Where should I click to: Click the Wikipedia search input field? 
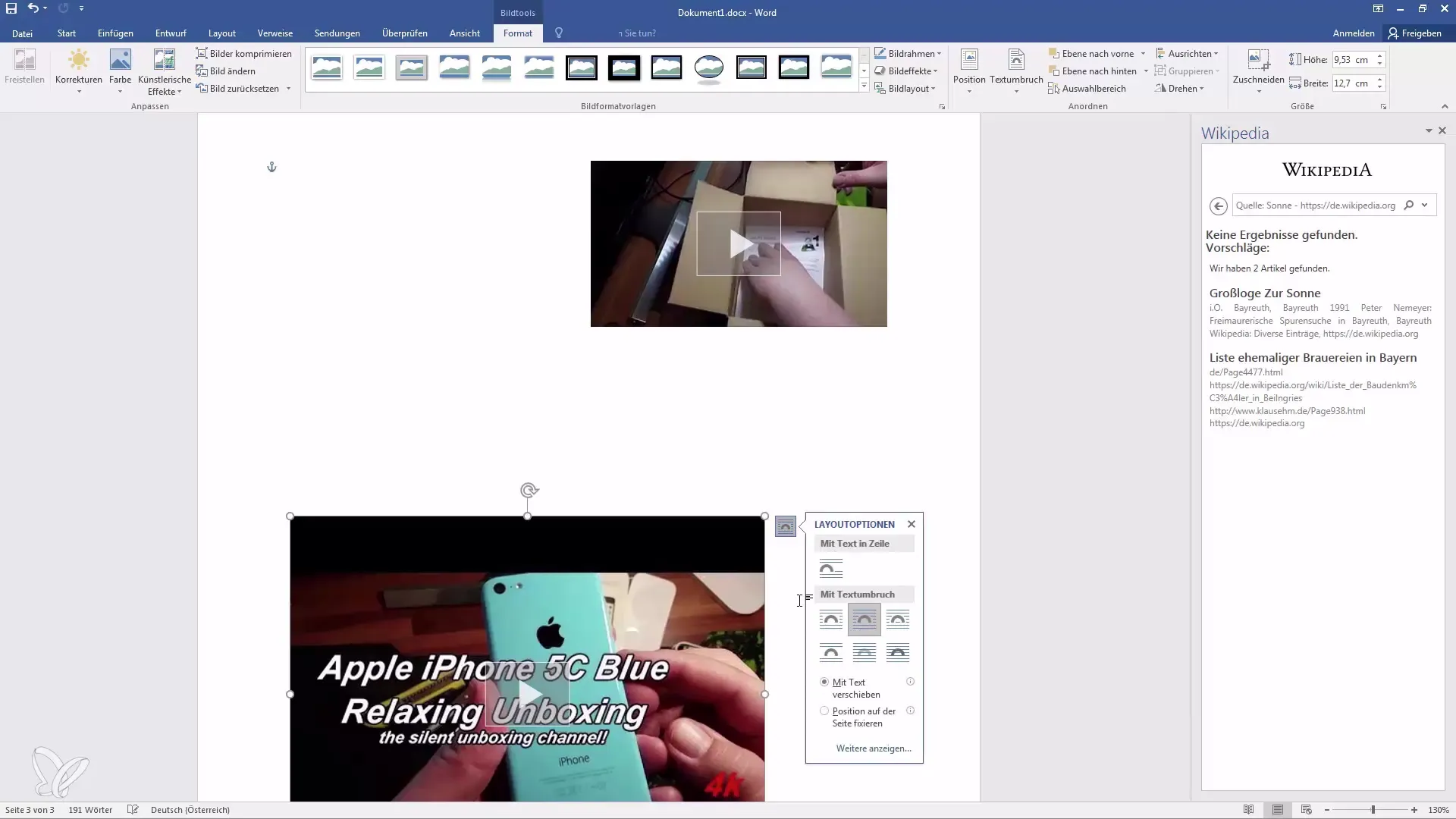pyautogui.click(x=1317, y=205)
